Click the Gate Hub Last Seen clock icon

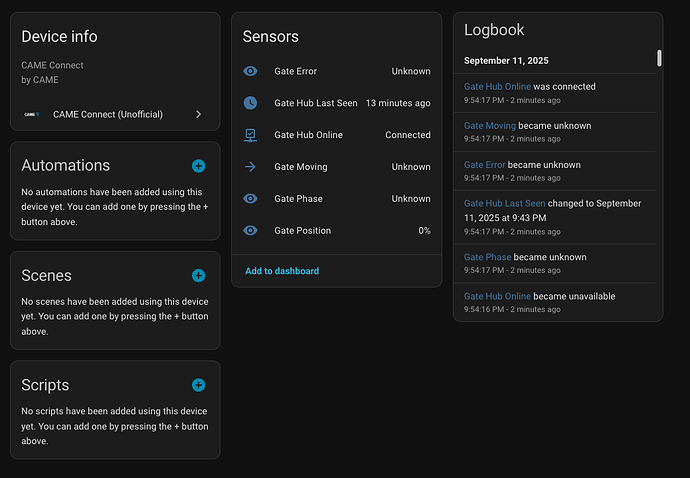click(x=251, y=103)
